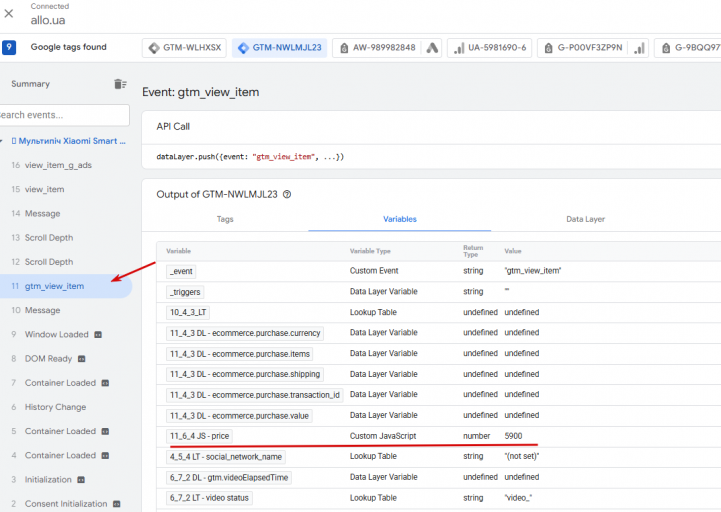Click the Google tags count badge

tap(9, 47)
